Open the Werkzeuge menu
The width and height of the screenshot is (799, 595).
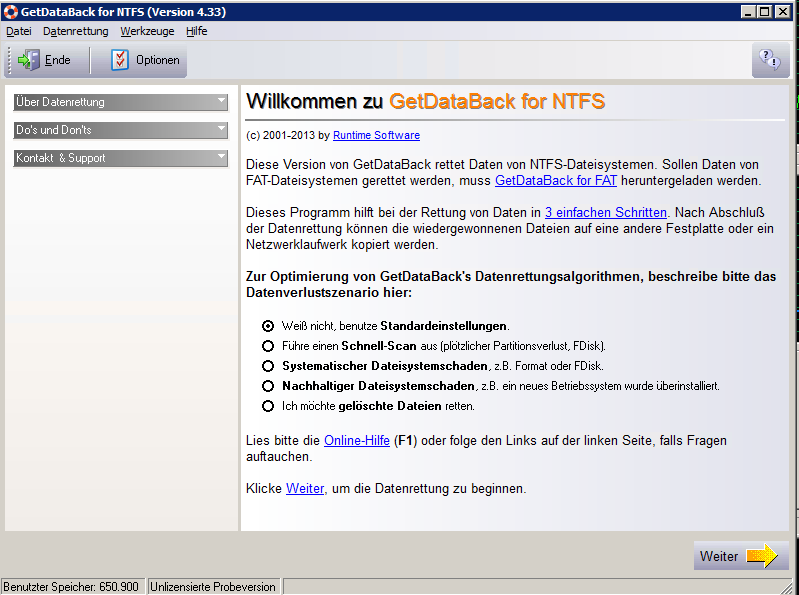point(147,31)
